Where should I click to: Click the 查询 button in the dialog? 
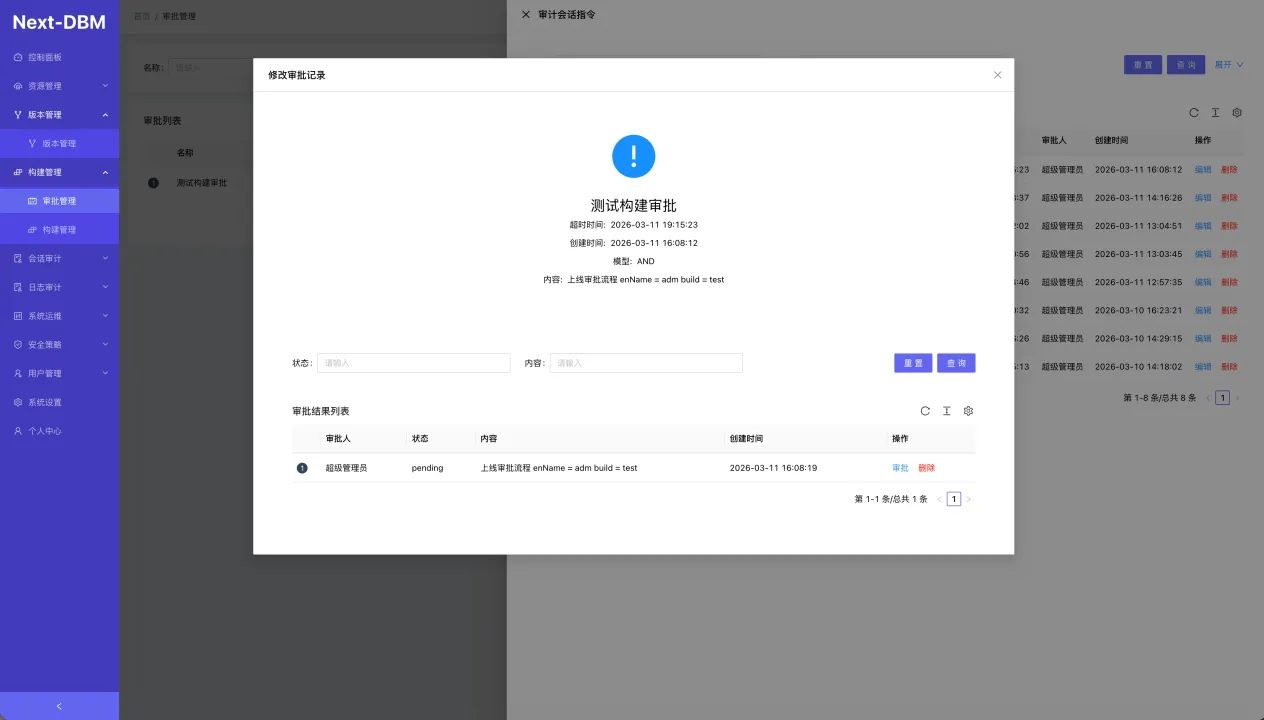click(x=956, y=363)
